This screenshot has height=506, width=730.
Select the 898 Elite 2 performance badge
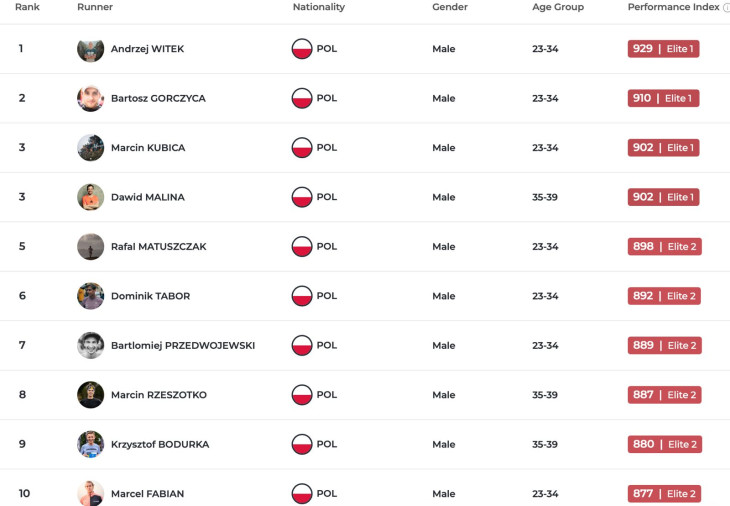[x=664, y=246]
